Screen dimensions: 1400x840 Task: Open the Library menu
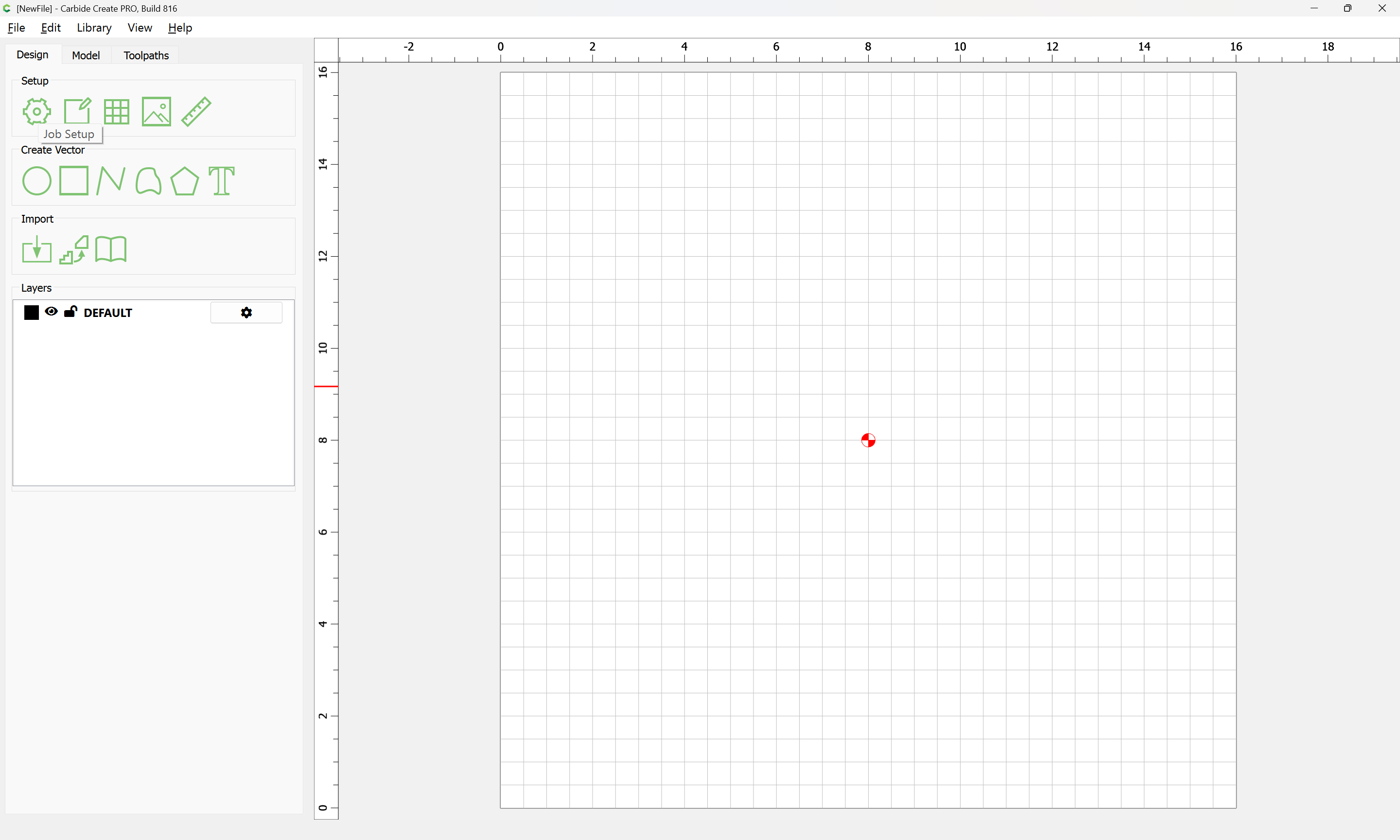click(x=94, y=28)
